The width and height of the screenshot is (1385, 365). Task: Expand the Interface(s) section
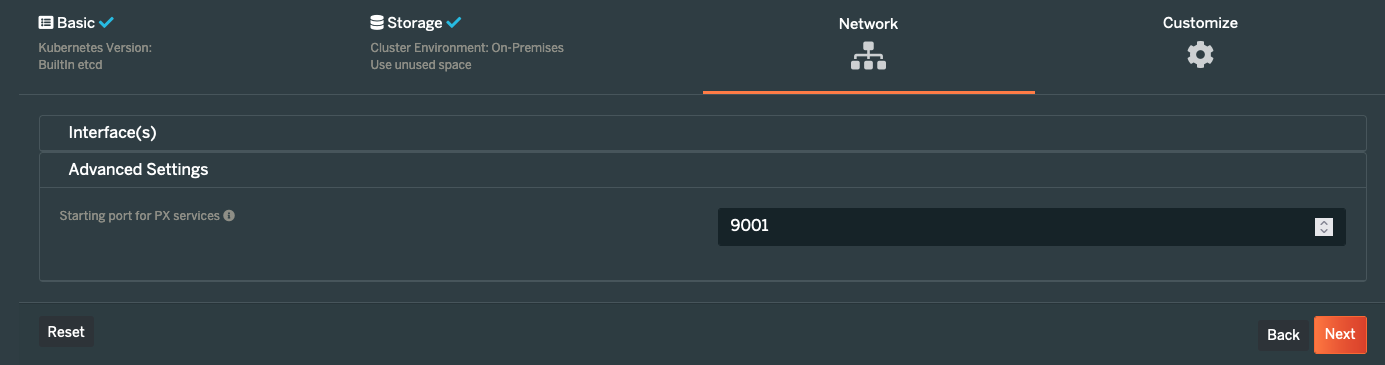pyautogui.click(x=702, y=132)
